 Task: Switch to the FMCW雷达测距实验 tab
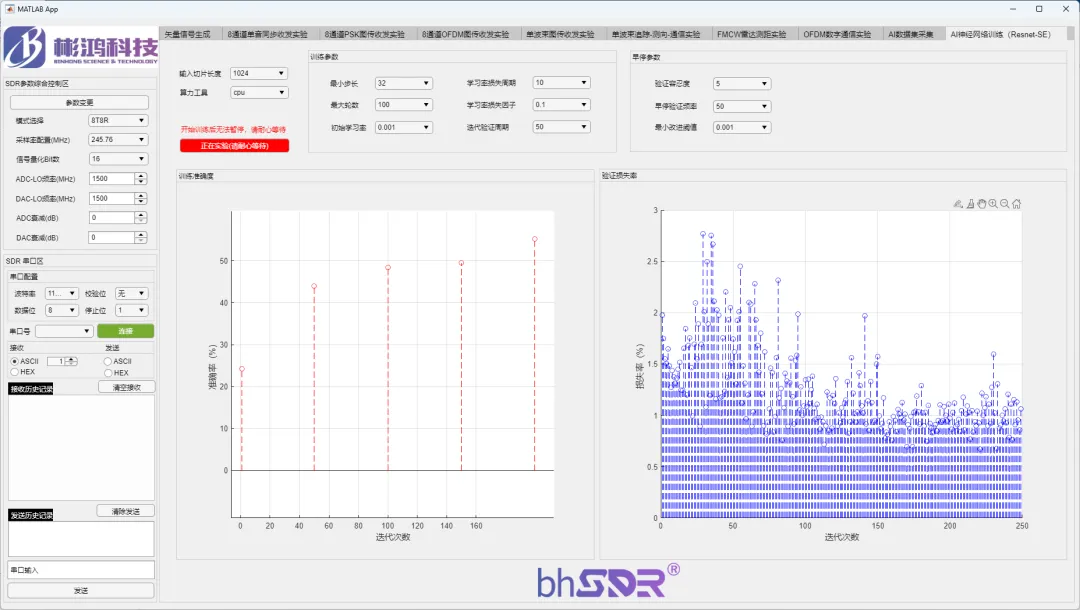[754, 34]
